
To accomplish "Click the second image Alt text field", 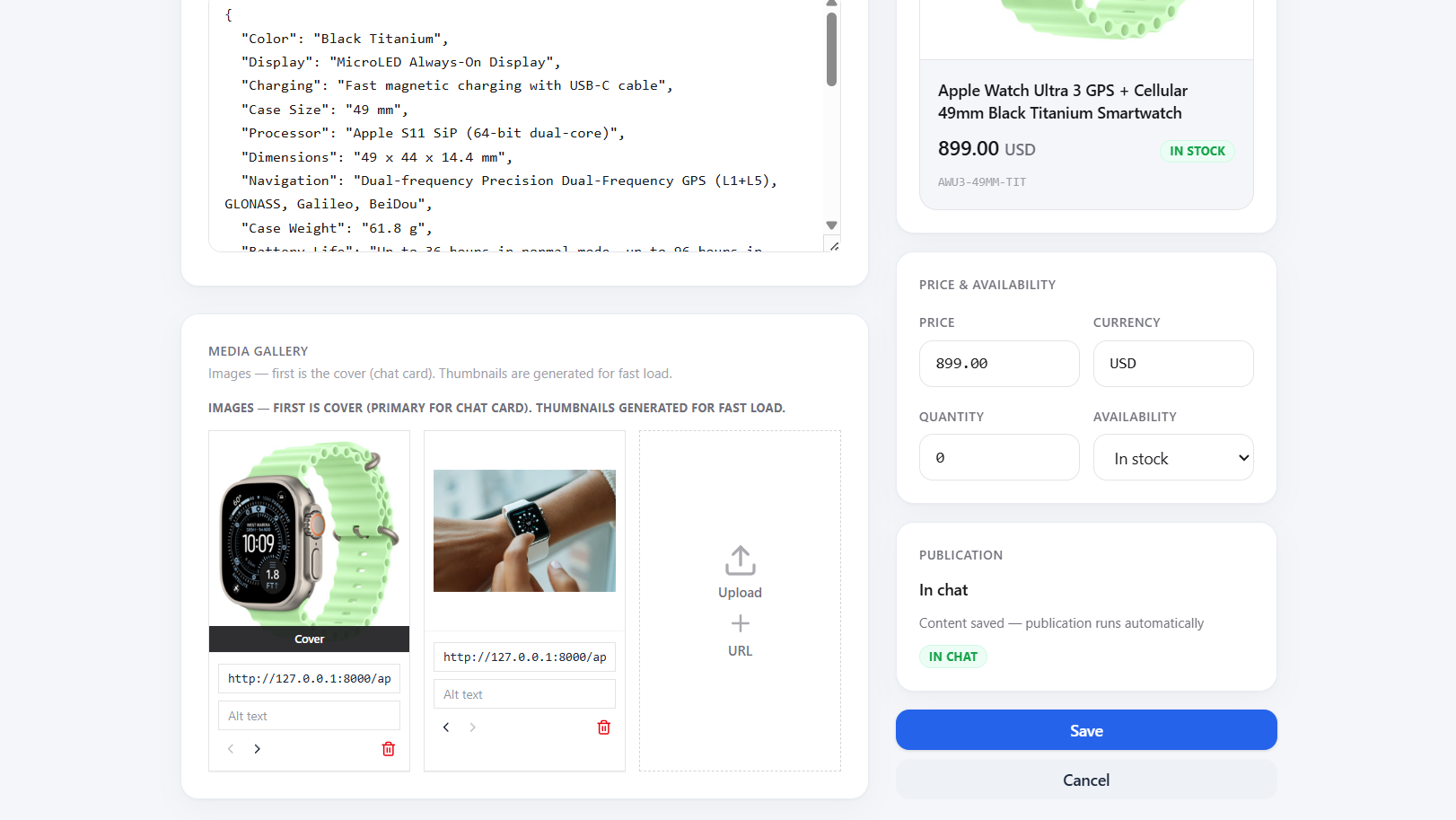I will 524,694.
